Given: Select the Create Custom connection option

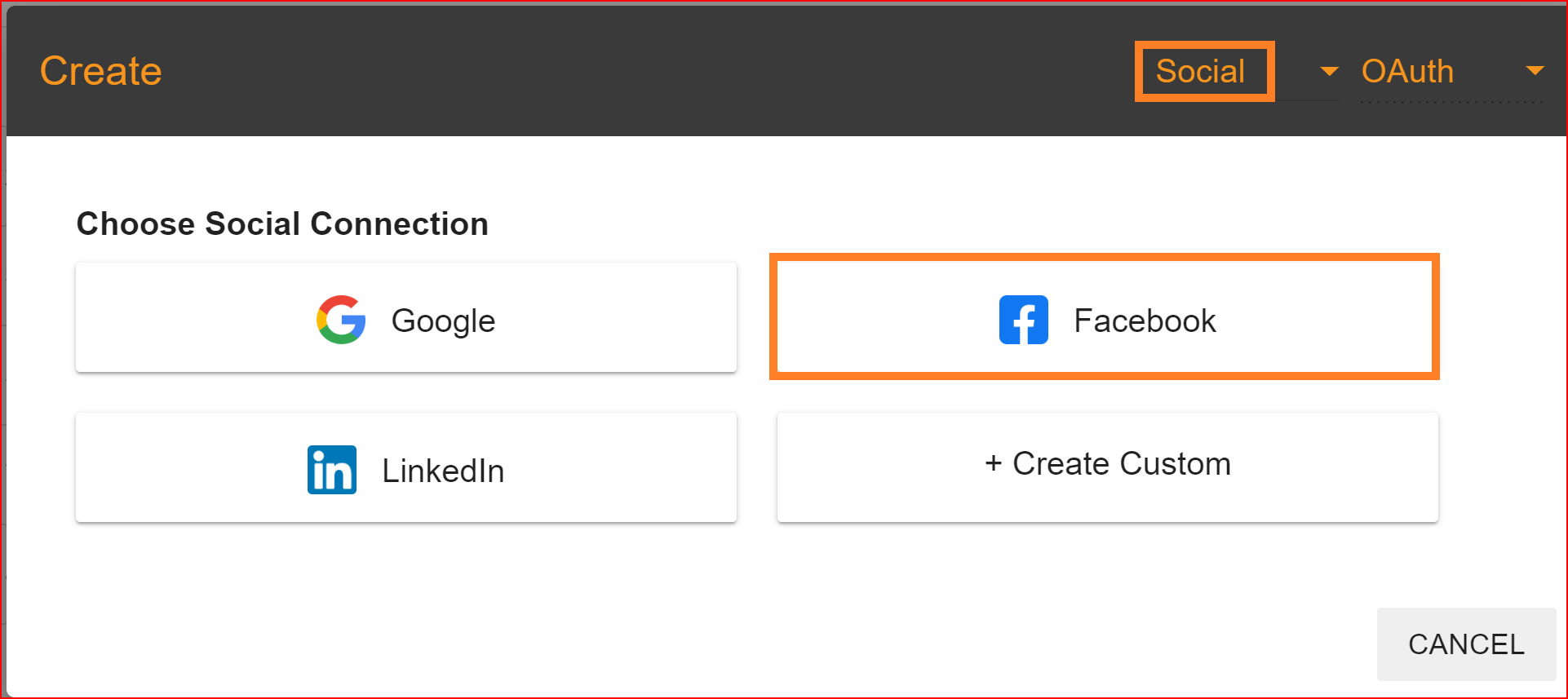Looking at the screenshot, I should pyautogui.click(x=1108, y=467).
